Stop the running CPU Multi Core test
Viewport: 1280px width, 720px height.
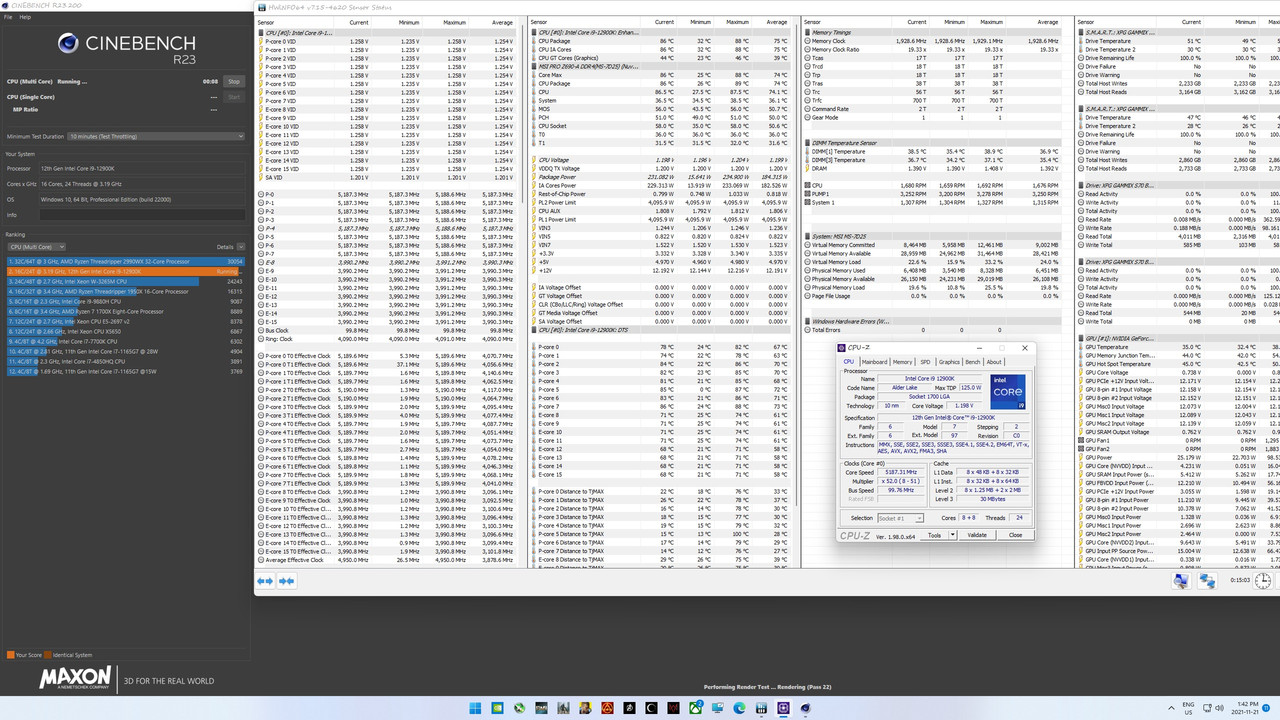tap(234, 81)
